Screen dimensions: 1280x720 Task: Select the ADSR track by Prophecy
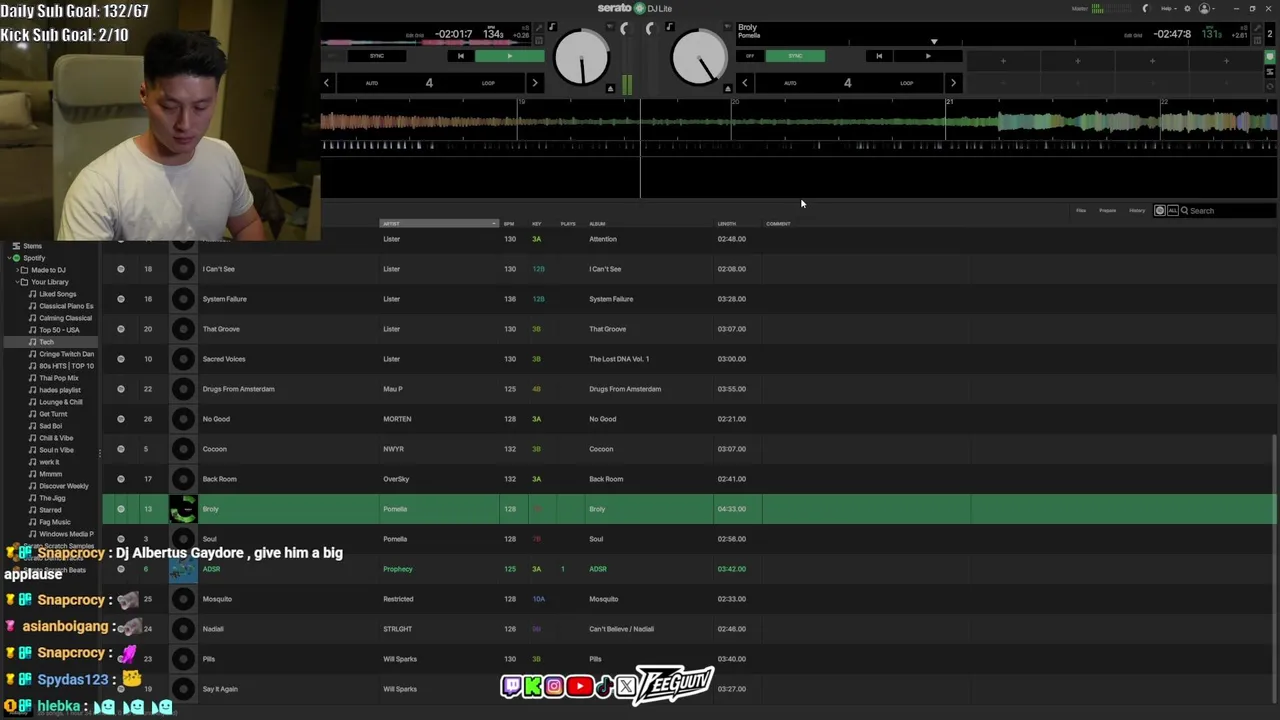pyautogui.click(x=211, y=569)
